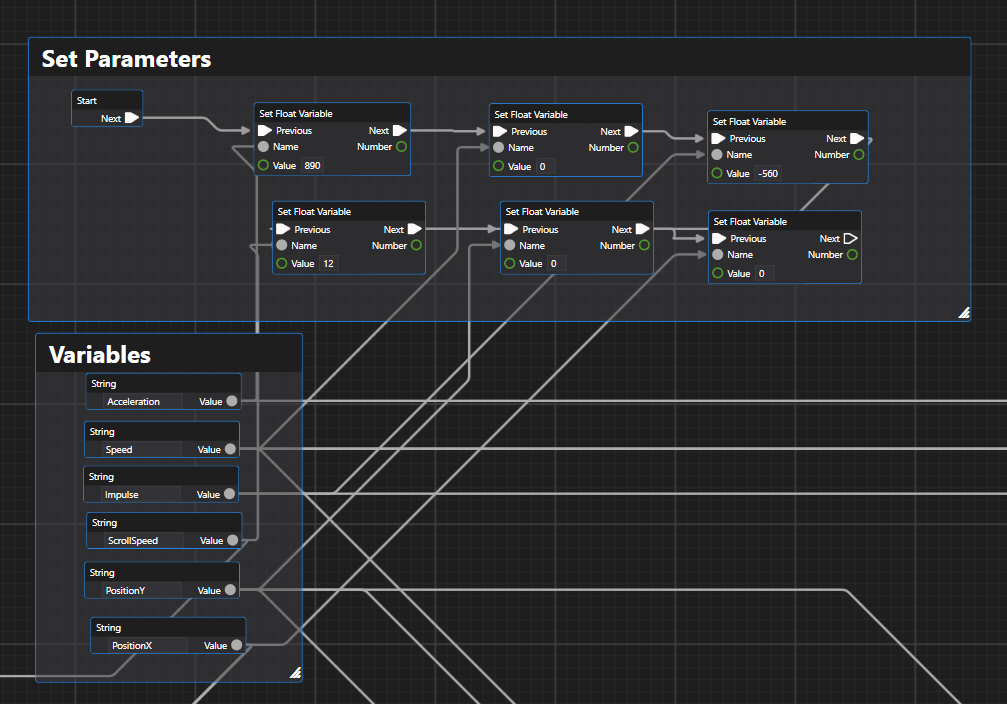
Task: Click the Next port on the 890 value node
Action: [x=399, y=130]
